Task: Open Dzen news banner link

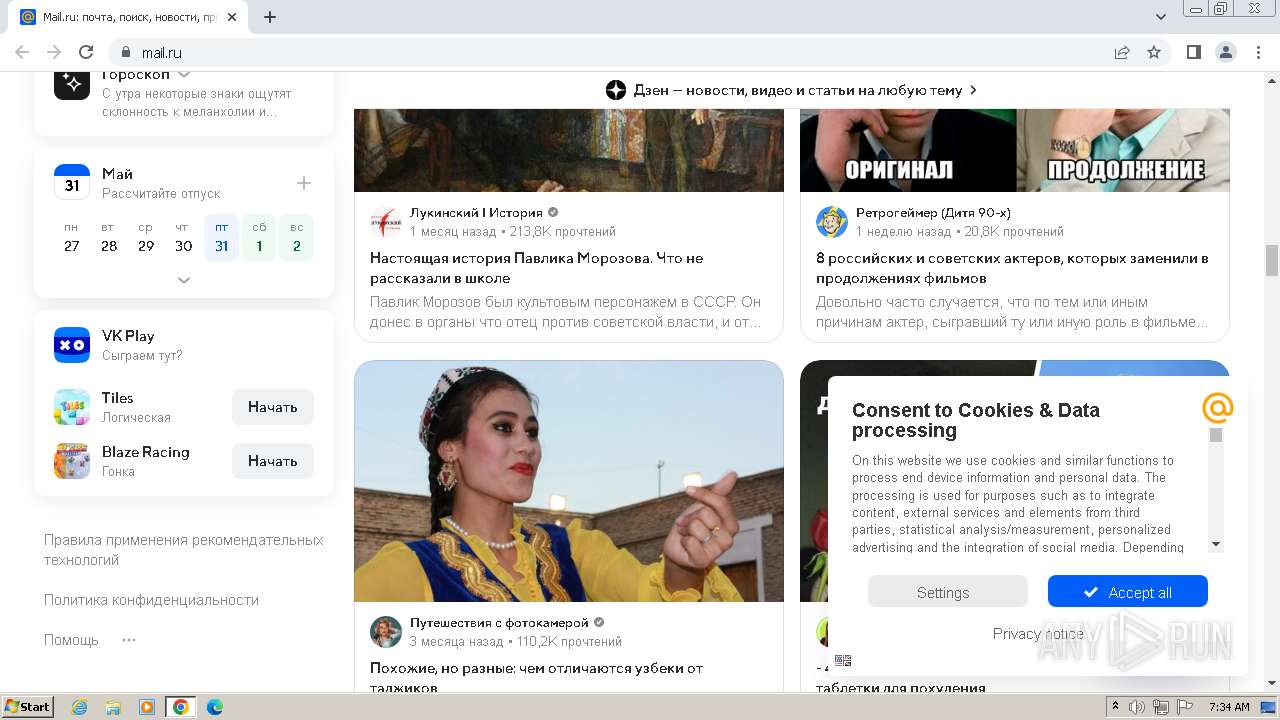Action: (791, 90)
